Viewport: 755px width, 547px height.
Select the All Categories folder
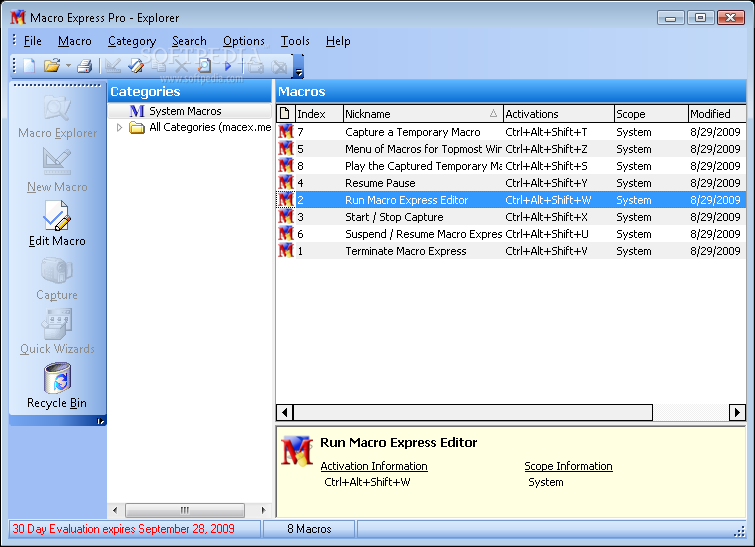(x=201, y=128)
